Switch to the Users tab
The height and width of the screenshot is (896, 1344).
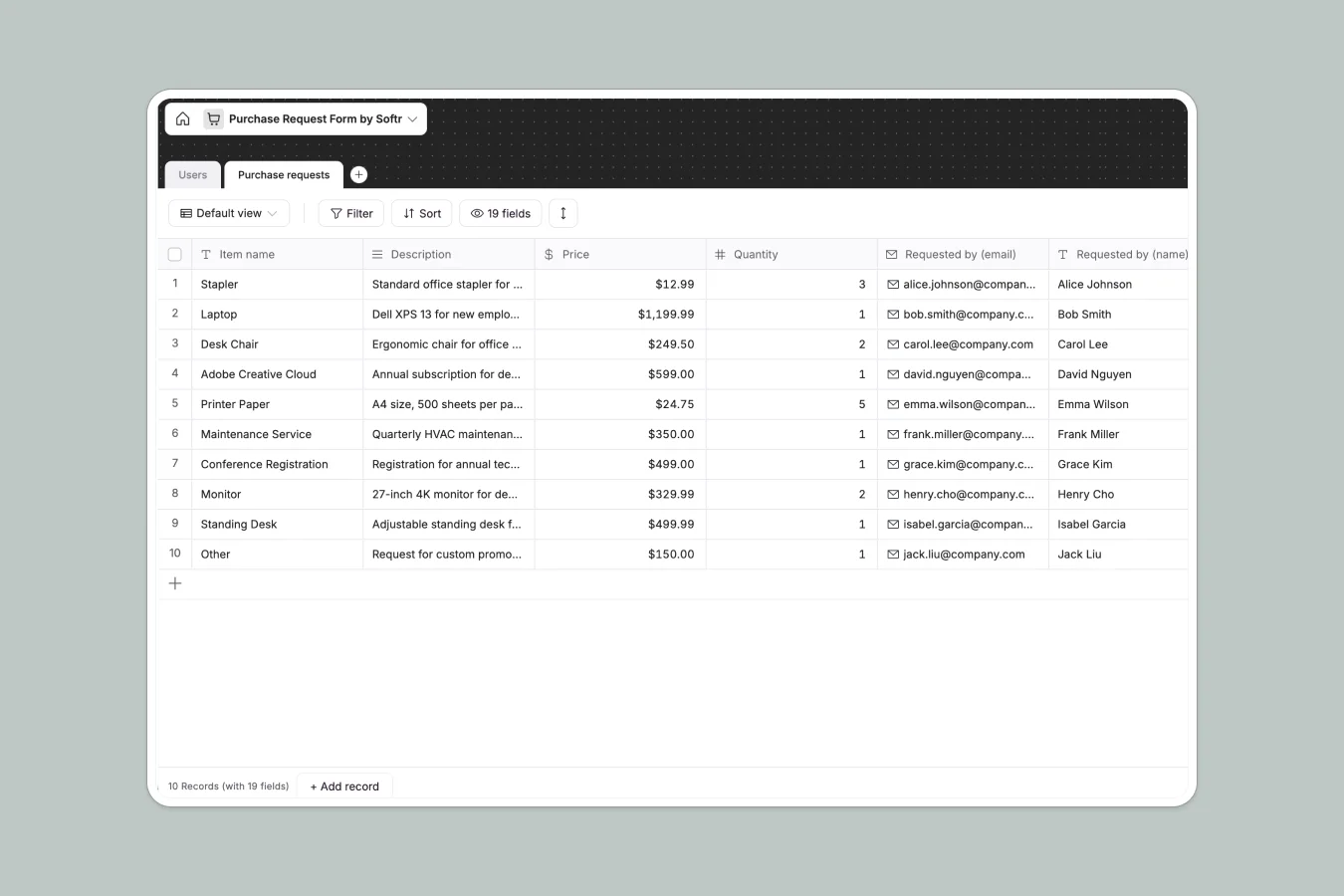191,174
